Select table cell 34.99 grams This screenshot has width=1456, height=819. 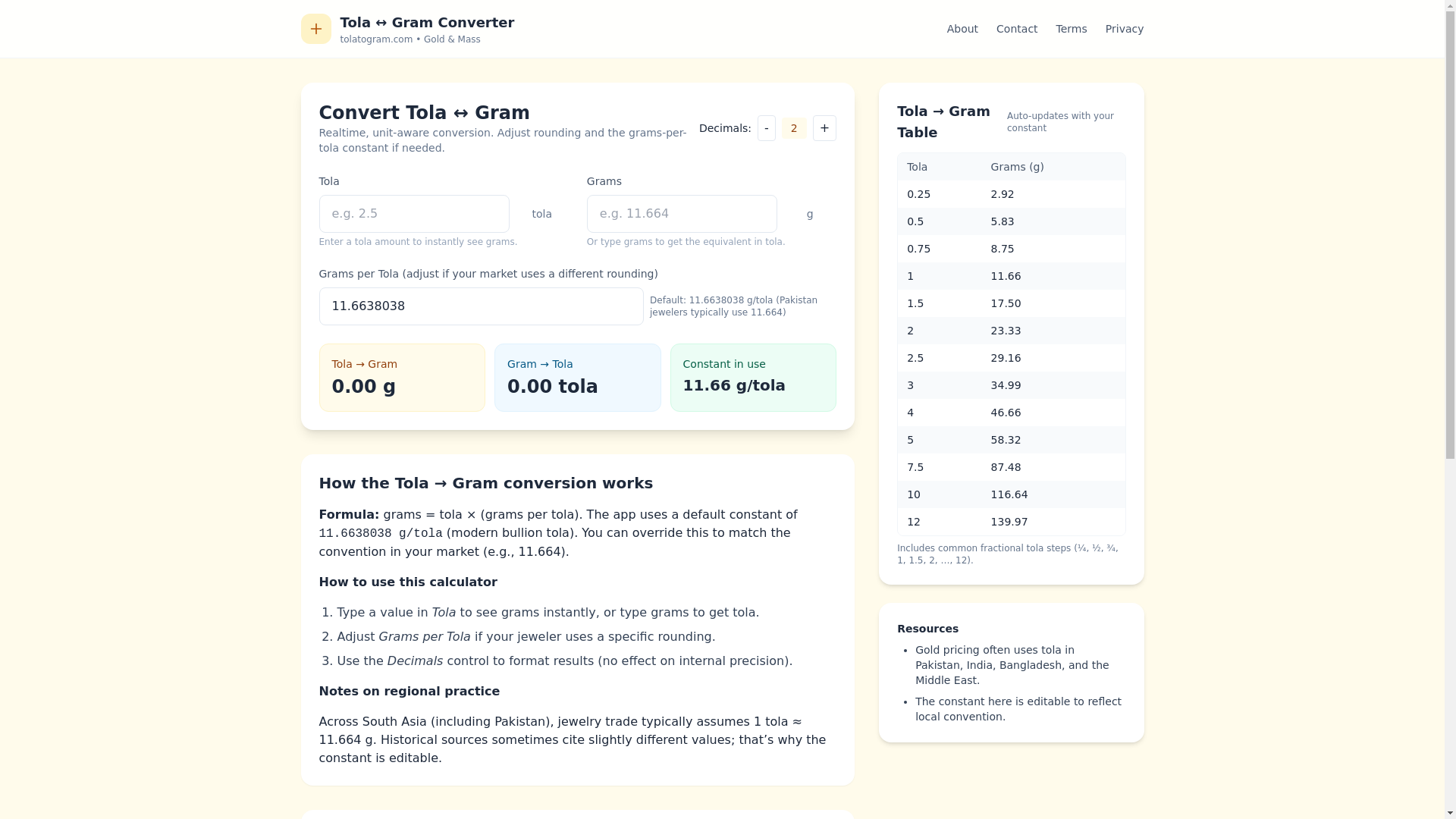tap(1006, 385)
